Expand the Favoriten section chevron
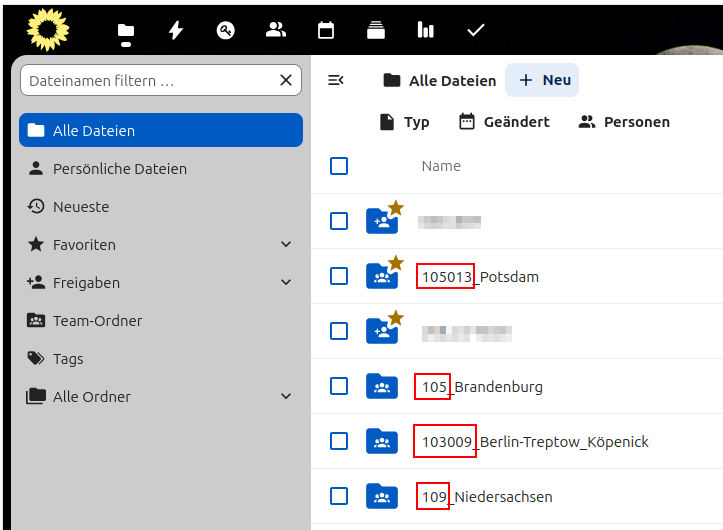Screen dimensions: 723x530 286,245
